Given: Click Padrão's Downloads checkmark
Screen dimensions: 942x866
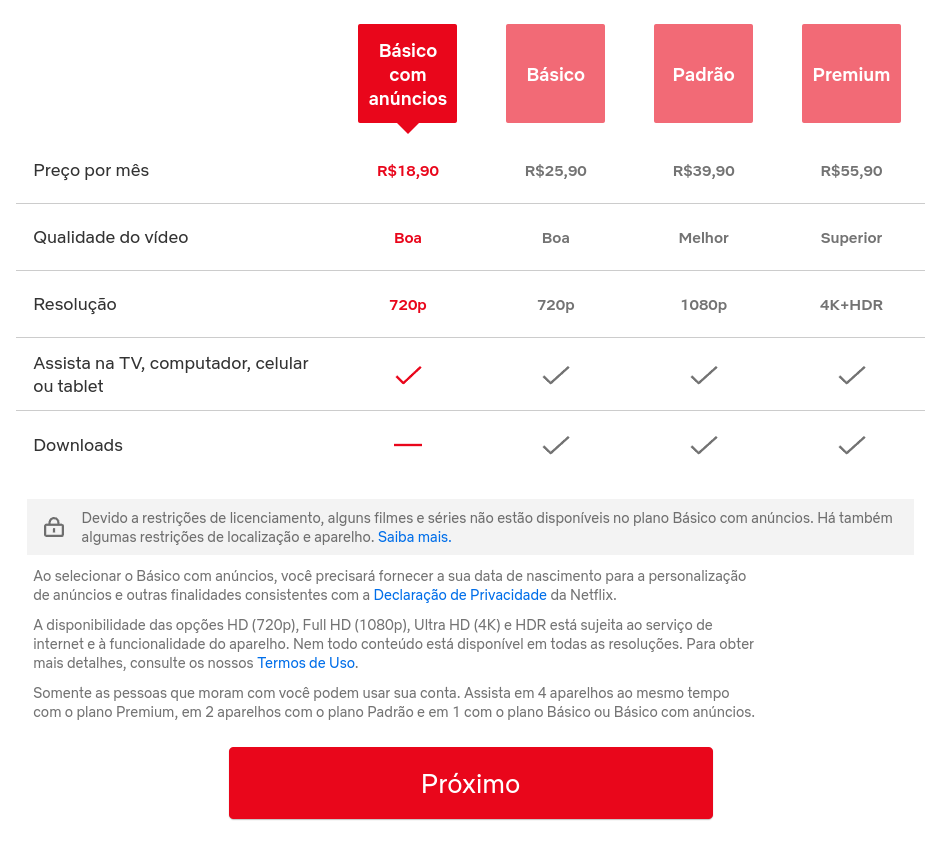Looking at the screenshot, I should [x=703, y=445].
